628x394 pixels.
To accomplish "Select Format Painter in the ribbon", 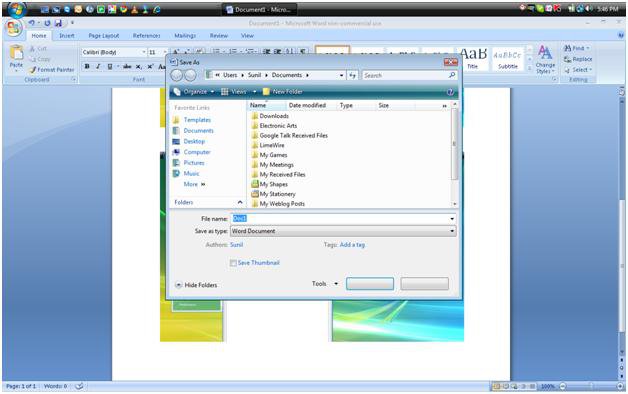I will click(52, 70).
